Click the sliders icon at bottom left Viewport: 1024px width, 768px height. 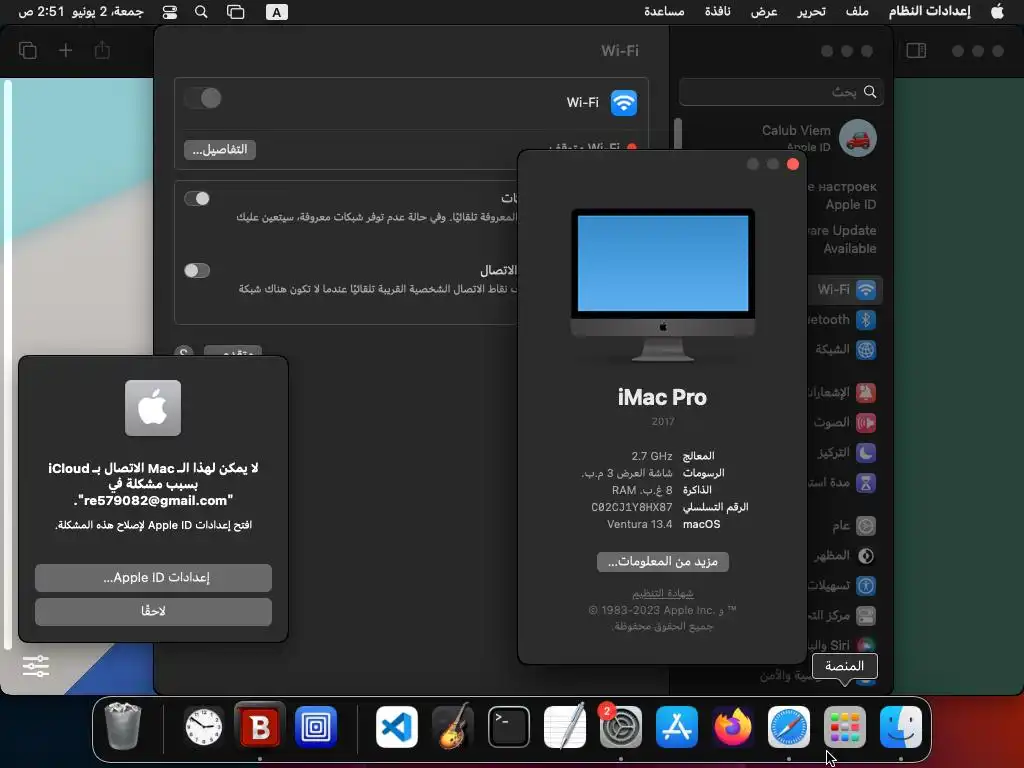click(36, 665)
